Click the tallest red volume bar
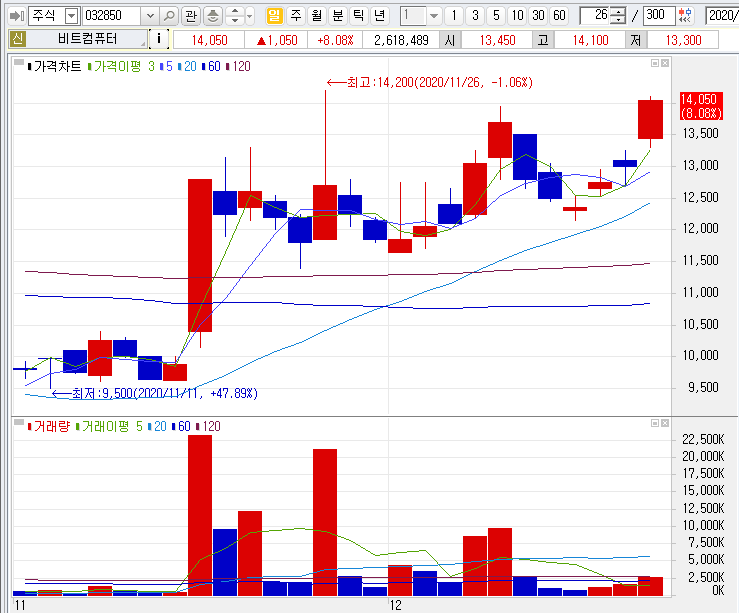739x613 pixels. 200,515
